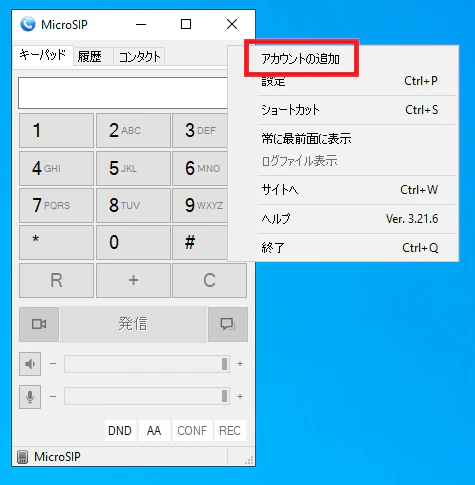Screen dimensions: 475x485
Task: Dial keypad digit 2 ABC
Action: [133, 130]
